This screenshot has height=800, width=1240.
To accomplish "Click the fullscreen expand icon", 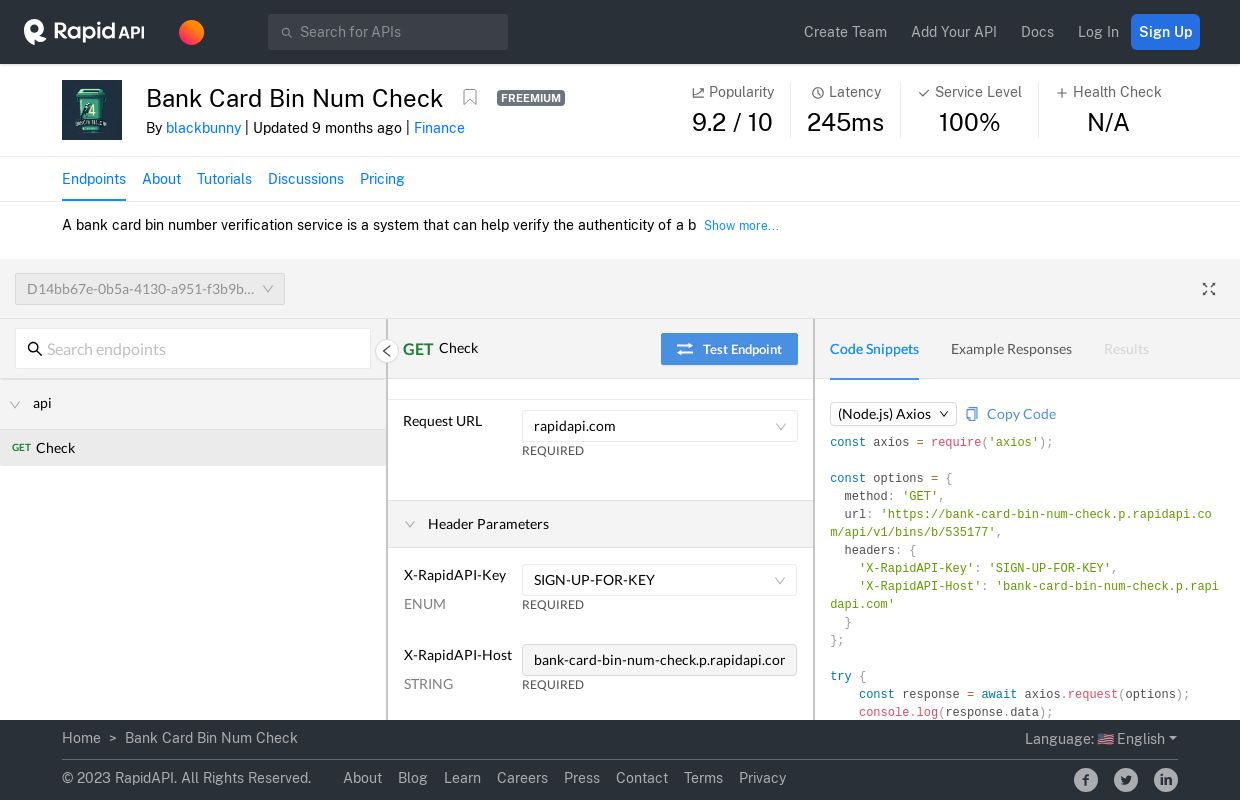I will (x=1209, y=289).
